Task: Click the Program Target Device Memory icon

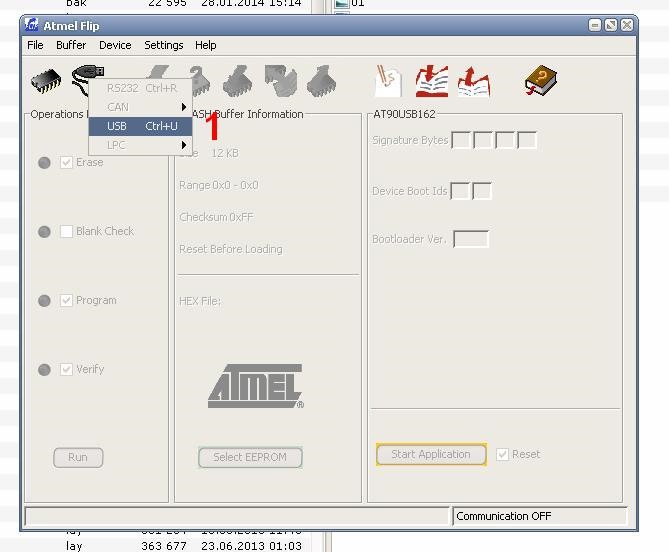Action: click(238, 81)
